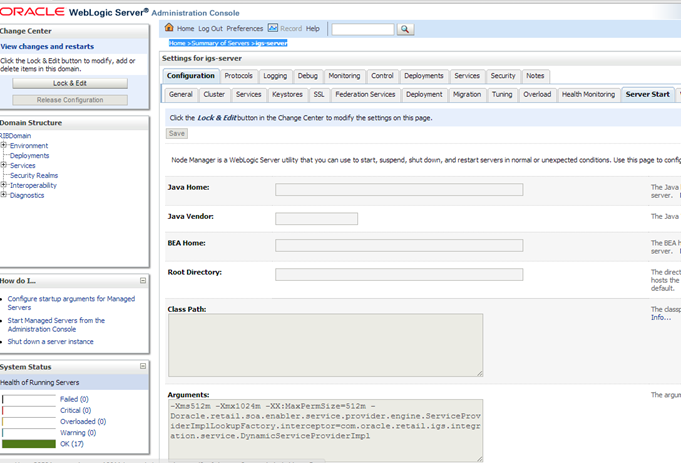Click the Record chart icon
The width and height of the screenshot is (682, 464).
[x=273, y=28]
